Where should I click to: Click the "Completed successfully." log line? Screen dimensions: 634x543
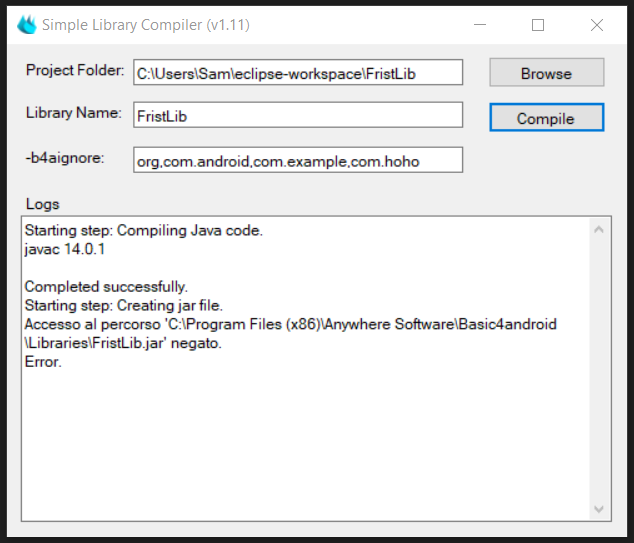(x=106, y=286)
